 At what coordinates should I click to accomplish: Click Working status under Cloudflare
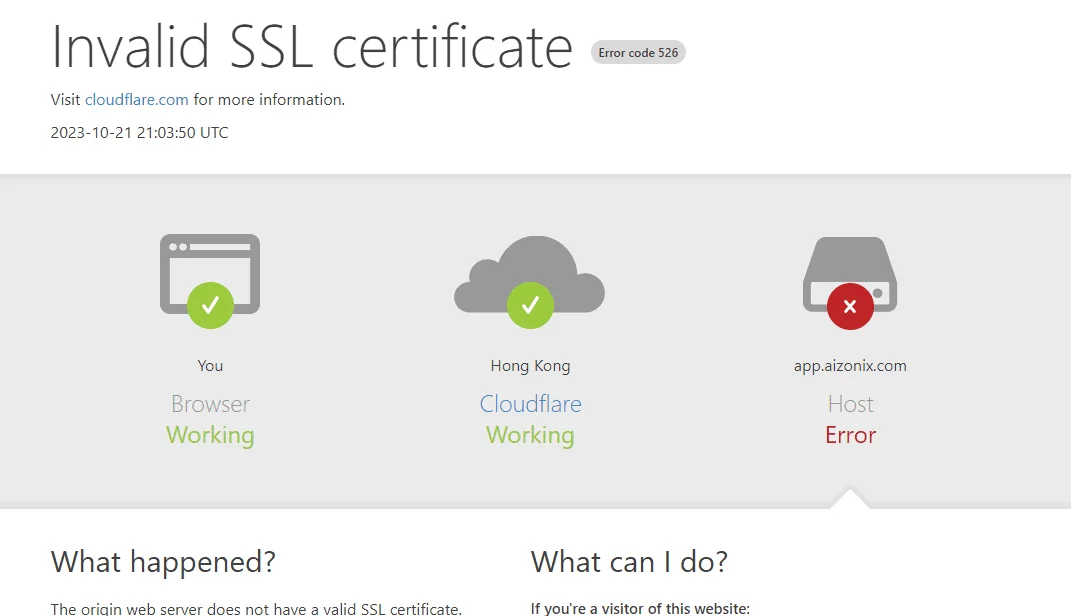click(530, 436)
